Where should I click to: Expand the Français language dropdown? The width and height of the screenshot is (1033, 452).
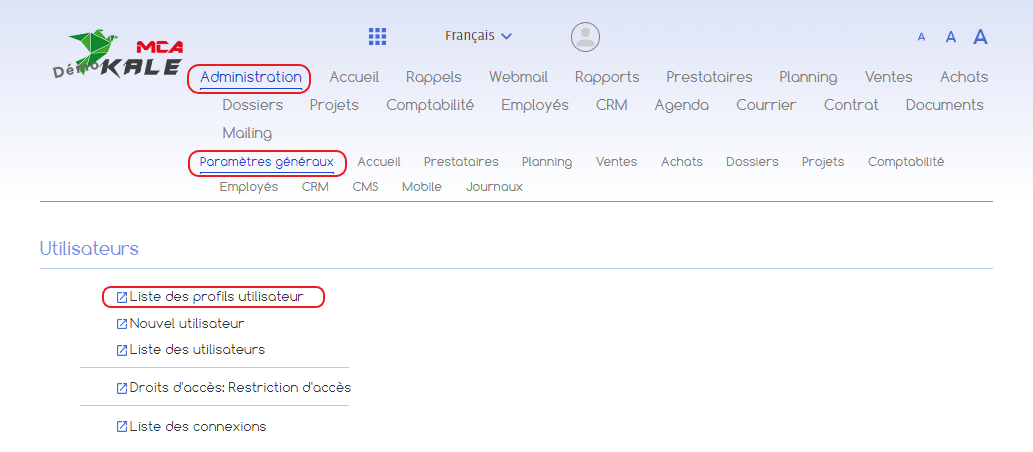pos(478,36)
